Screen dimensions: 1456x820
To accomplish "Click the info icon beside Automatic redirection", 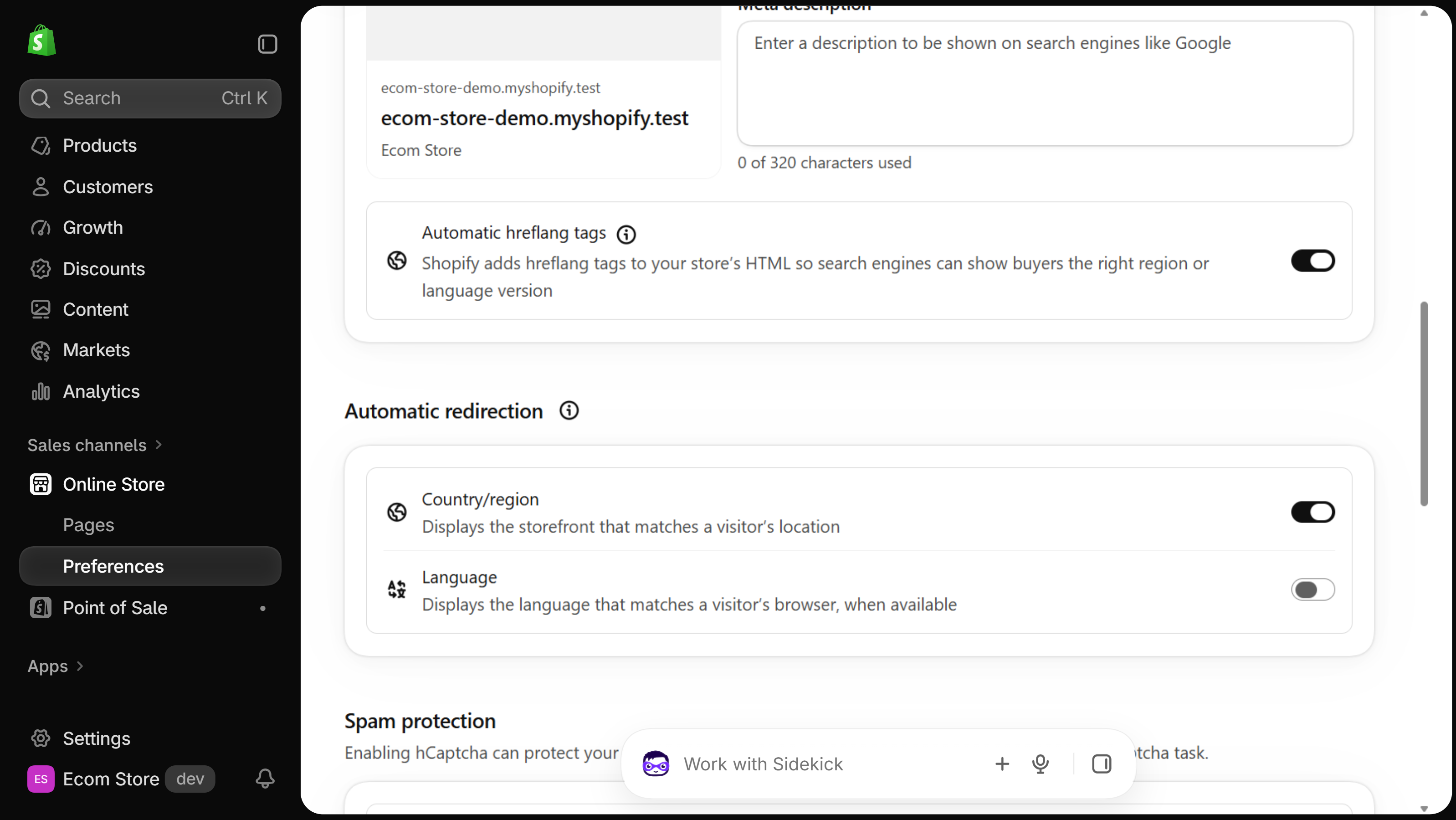I will coord(569,411).
